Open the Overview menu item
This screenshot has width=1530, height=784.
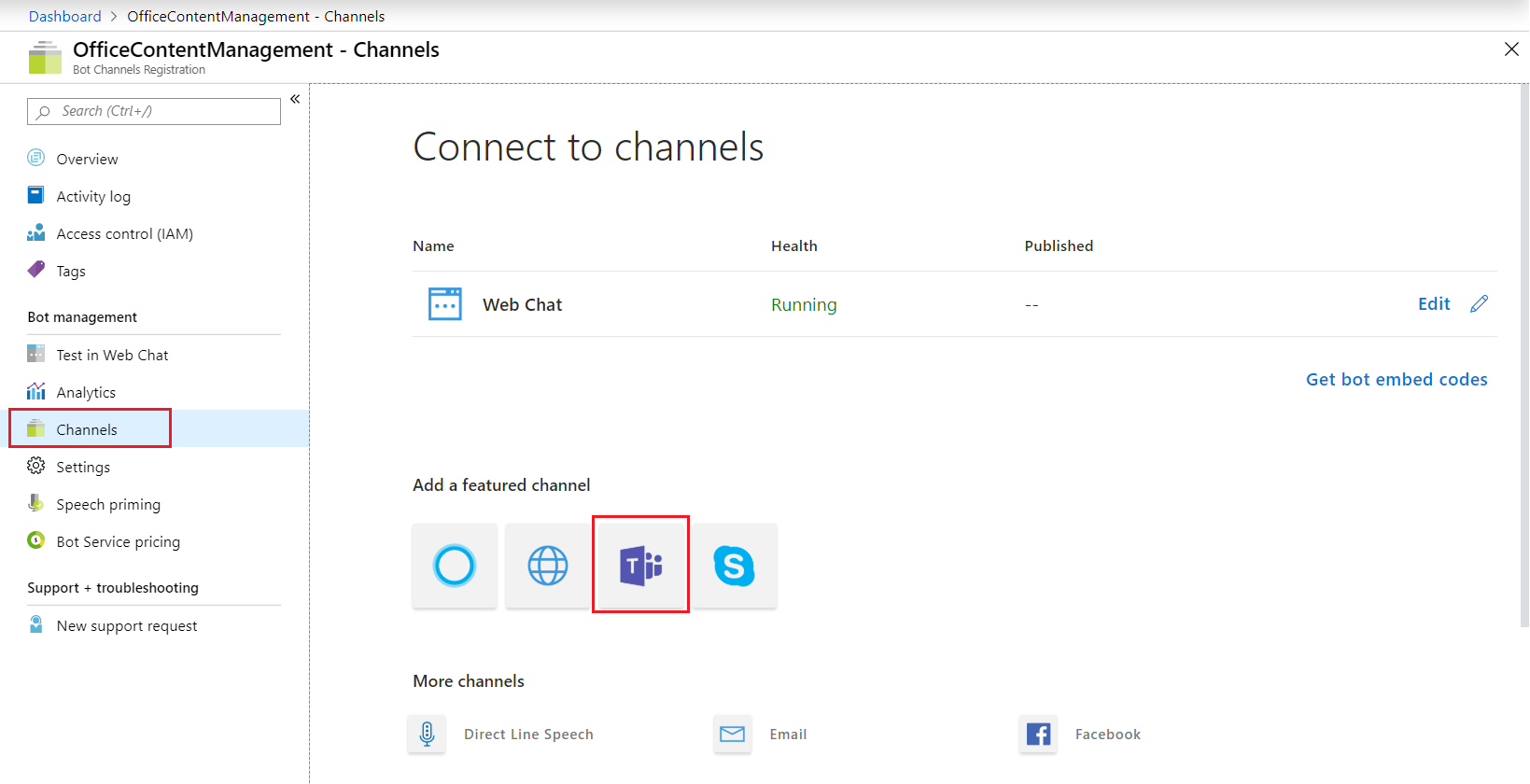87,160
